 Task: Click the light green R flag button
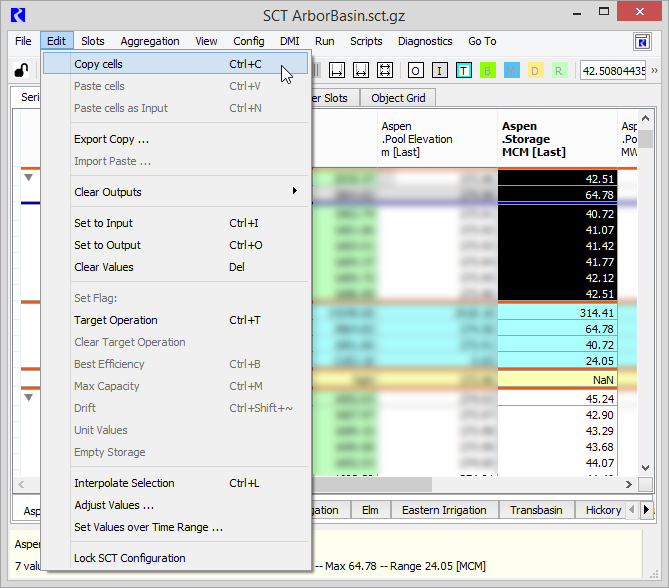[x=559, y=71]
